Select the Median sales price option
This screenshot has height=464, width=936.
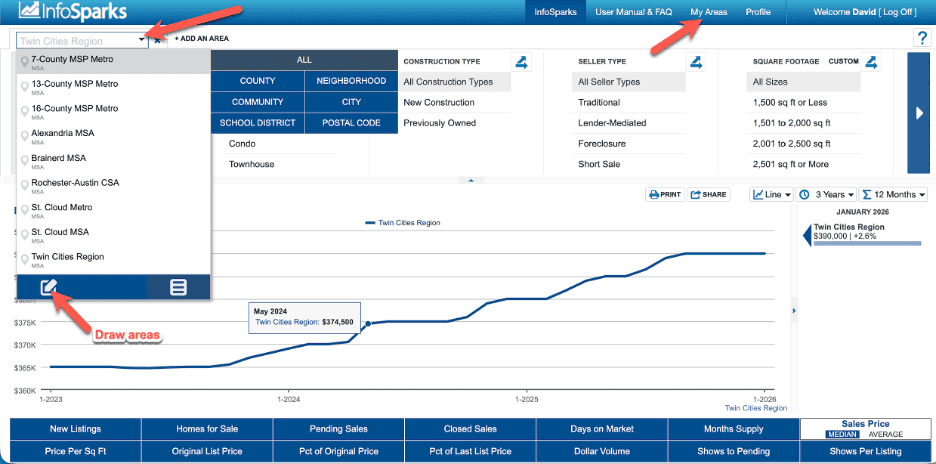click(x=841, y=434)
